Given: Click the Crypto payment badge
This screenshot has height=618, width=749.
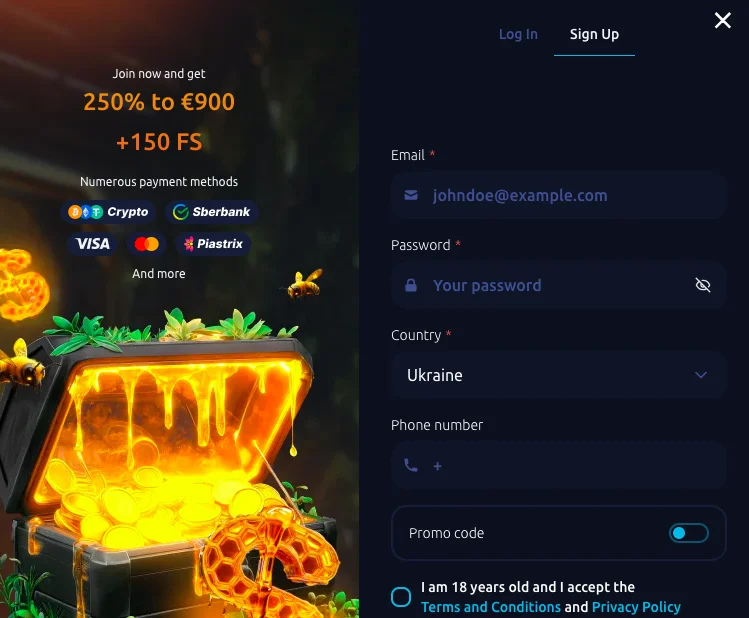Looking at the screenshot, I should click(108, 212).
